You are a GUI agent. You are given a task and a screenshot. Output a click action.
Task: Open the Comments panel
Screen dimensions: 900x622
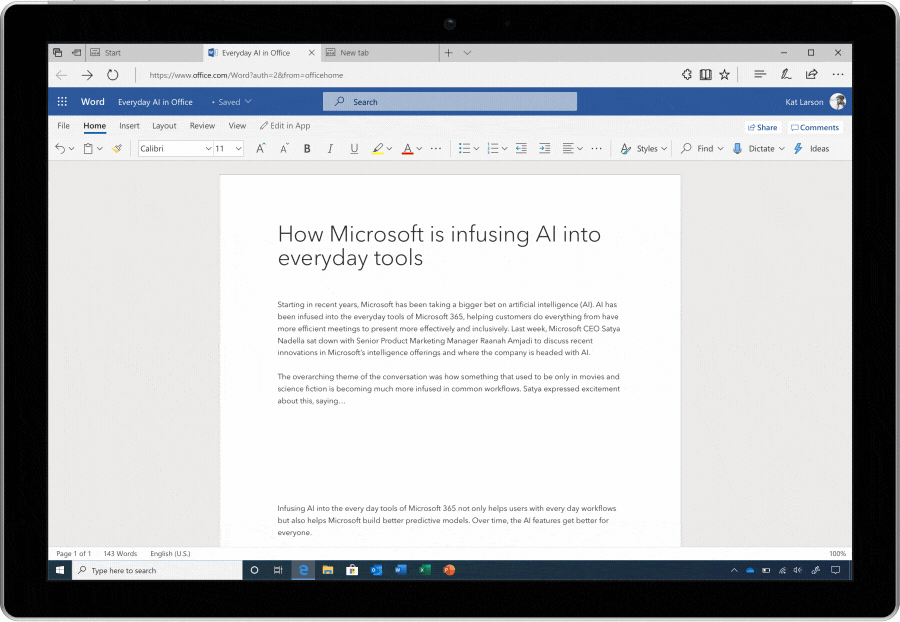pos(815,127)
